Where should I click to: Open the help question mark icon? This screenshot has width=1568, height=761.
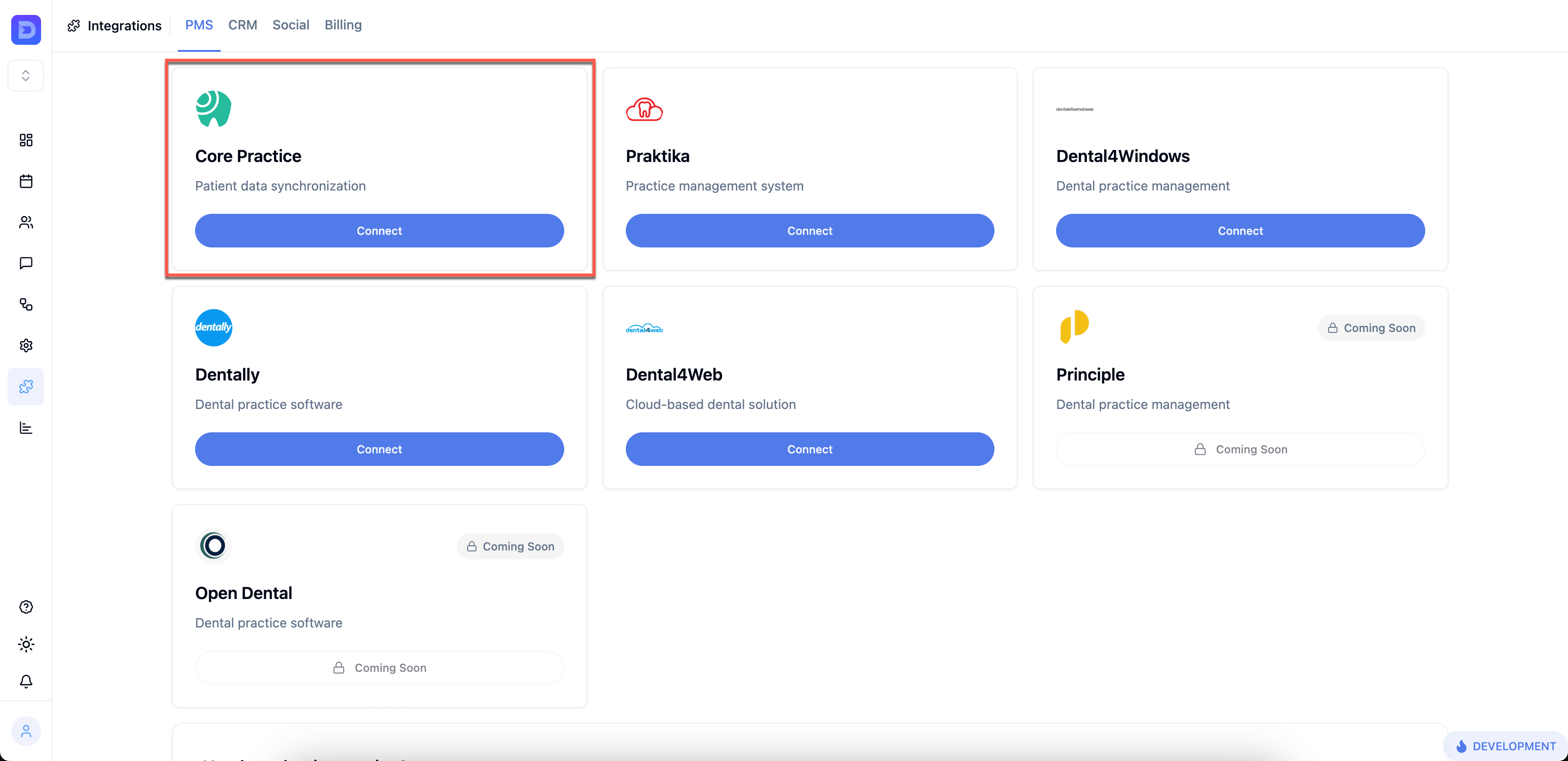pos(26,606)
